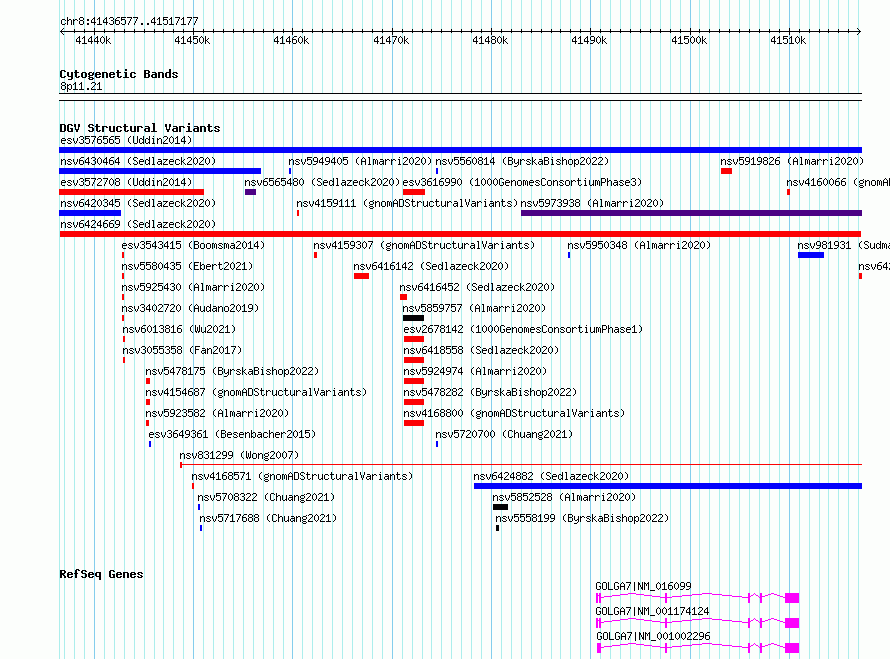Click nsv4168571 (gnomADStructuralVariants) label

pos(302,476)
